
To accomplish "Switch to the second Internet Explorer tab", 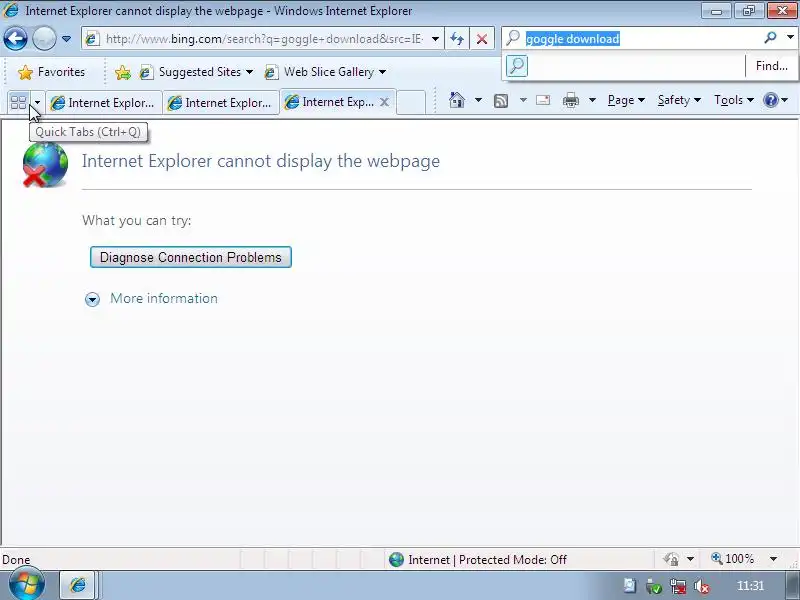I will tap(221, 103).
